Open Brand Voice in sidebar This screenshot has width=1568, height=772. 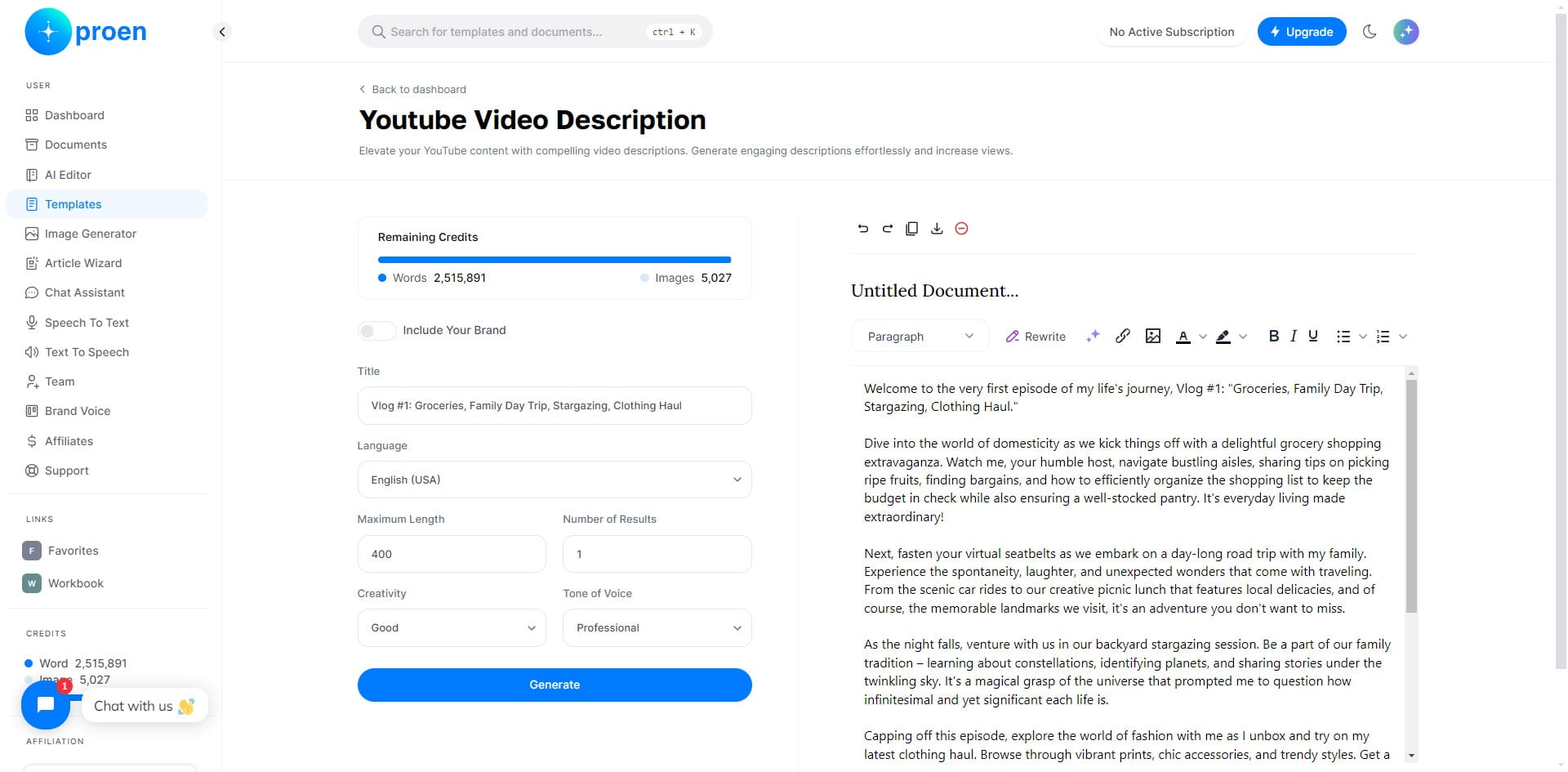pyautogui.click(x=106, y=411)
